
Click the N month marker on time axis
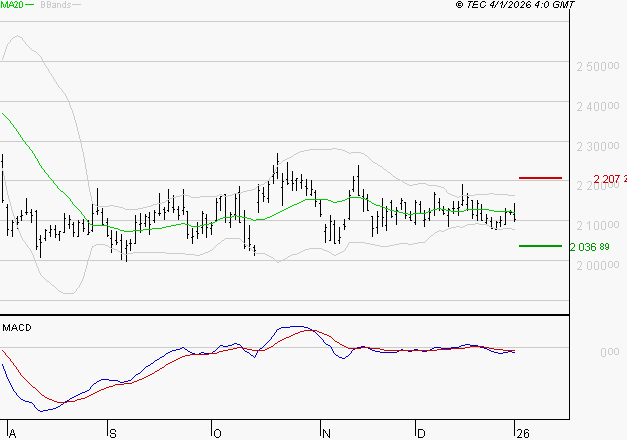(326, 434)
